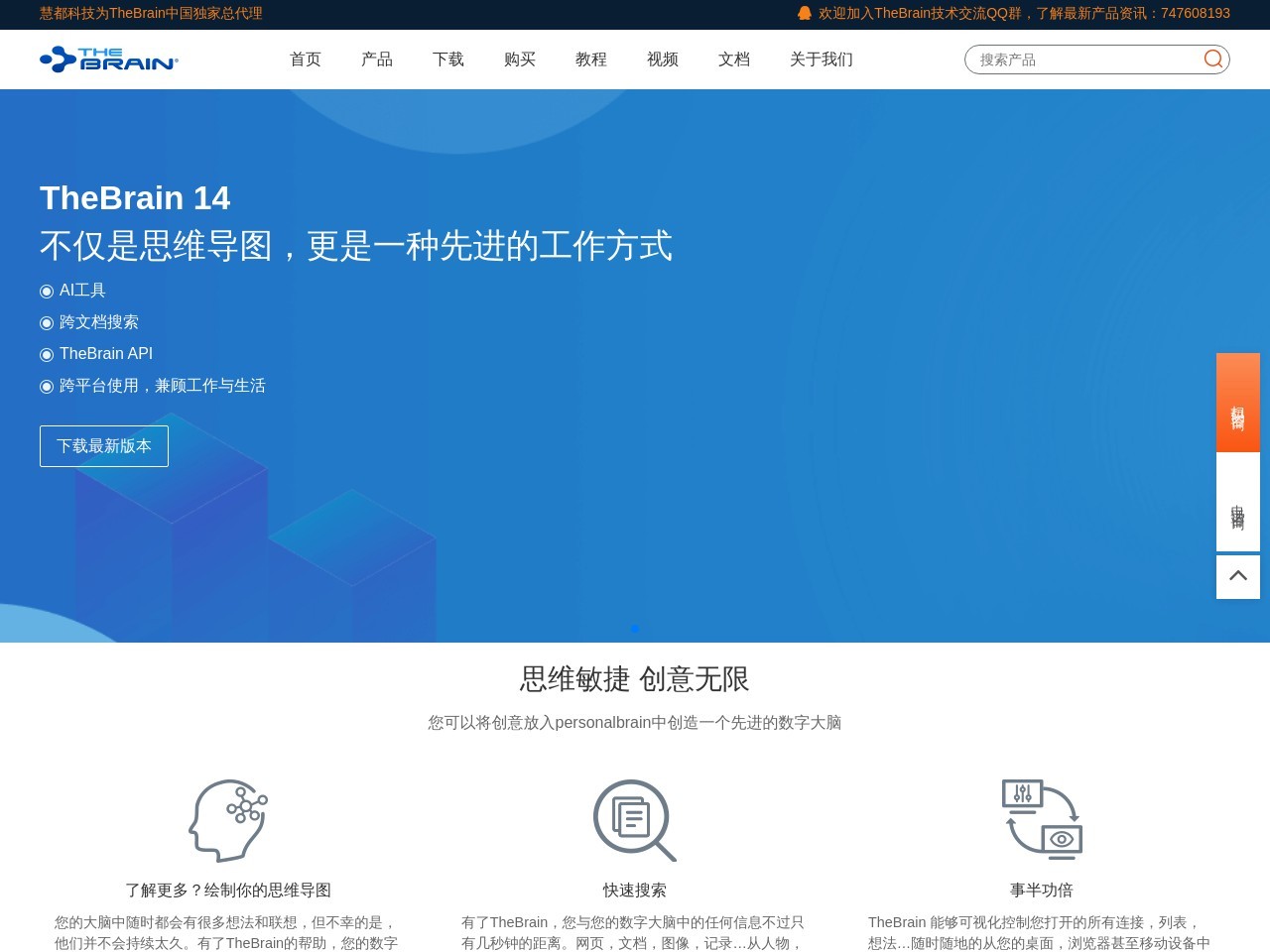Click the carousel indicator dot
This screenshot has width=1270, height=952.
[x=635, y=629]
